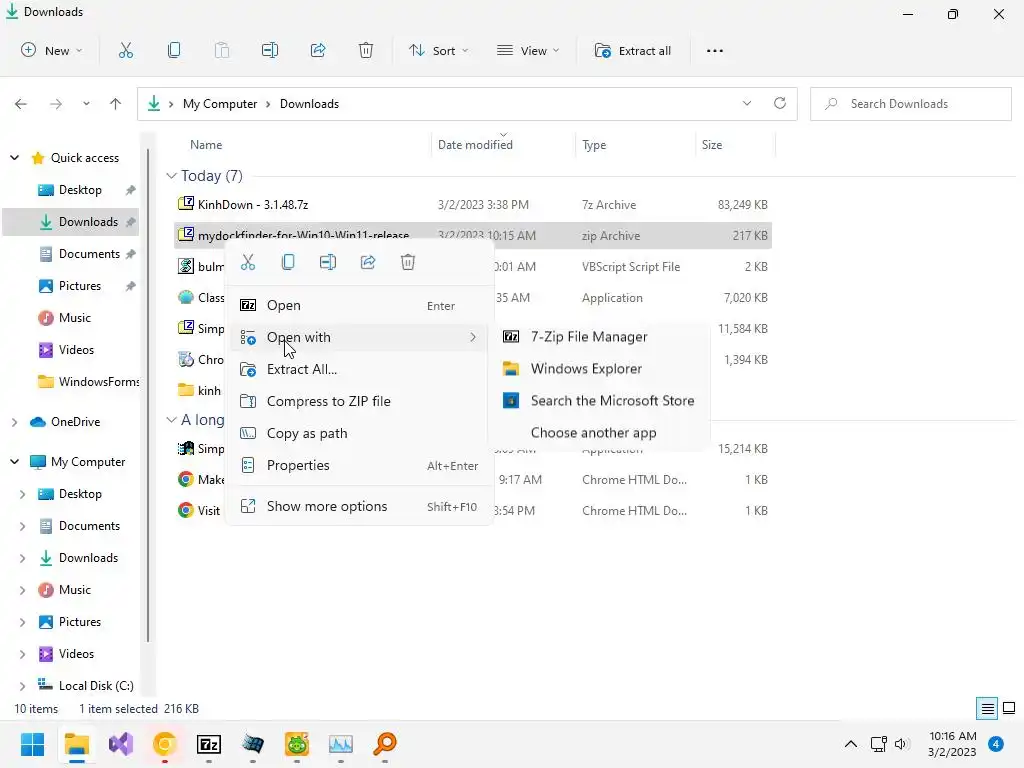Screen dimensions: 1024x768
Task: Collapse the Quick access tree node
Action: coord(14,158)
